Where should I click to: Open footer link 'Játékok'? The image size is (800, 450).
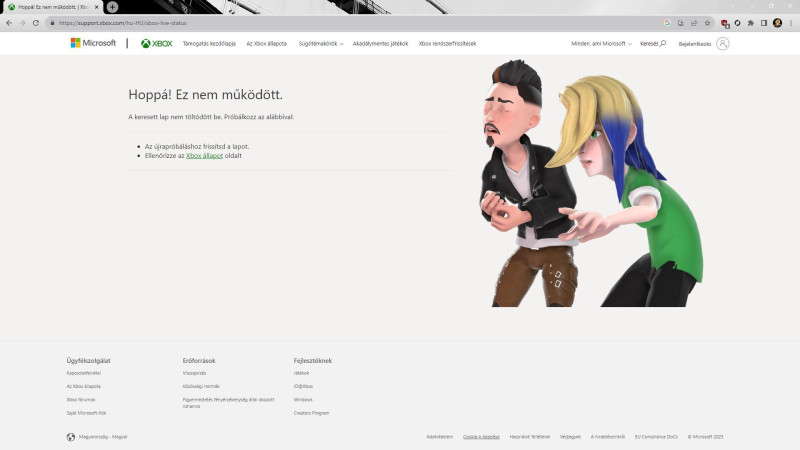[301, 373]
